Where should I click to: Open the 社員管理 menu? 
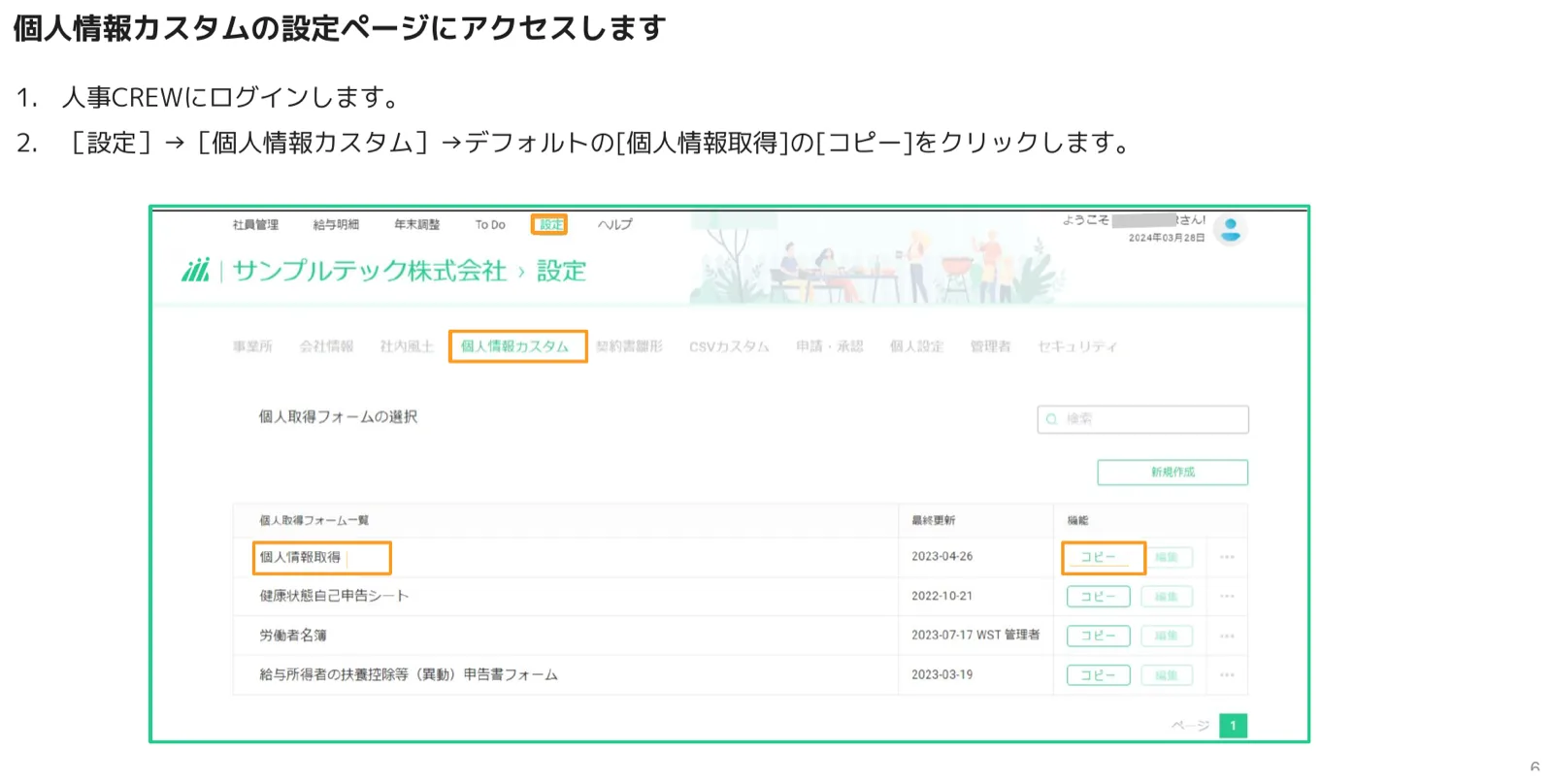click(x=255, y=224)
